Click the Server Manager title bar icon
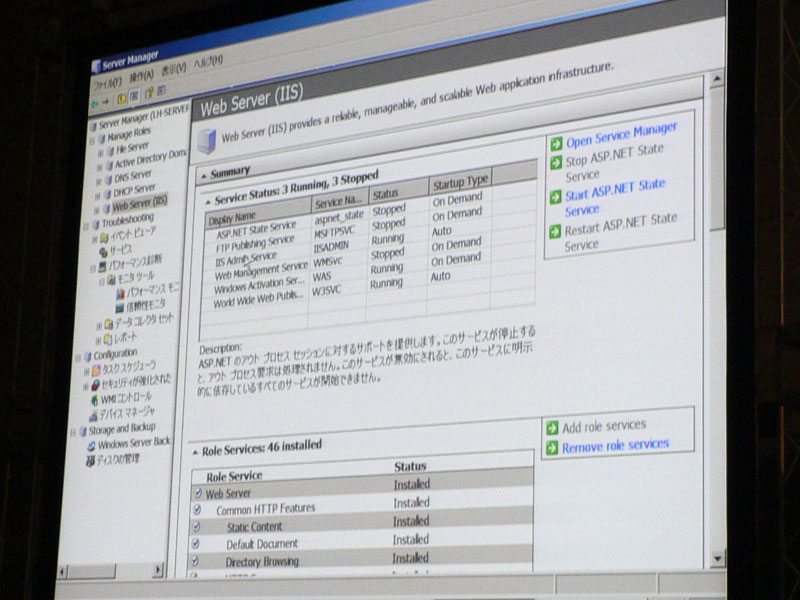The height and width of the screenshot is (600, 800). [96, 66]
